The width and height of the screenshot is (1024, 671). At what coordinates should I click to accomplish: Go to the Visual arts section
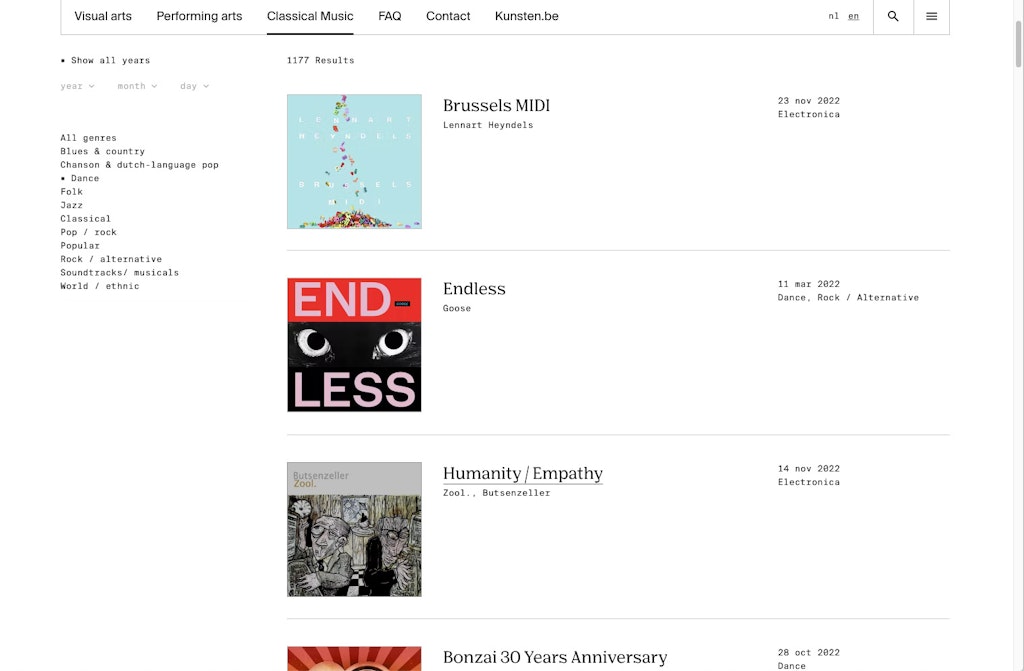pos(103,16)
